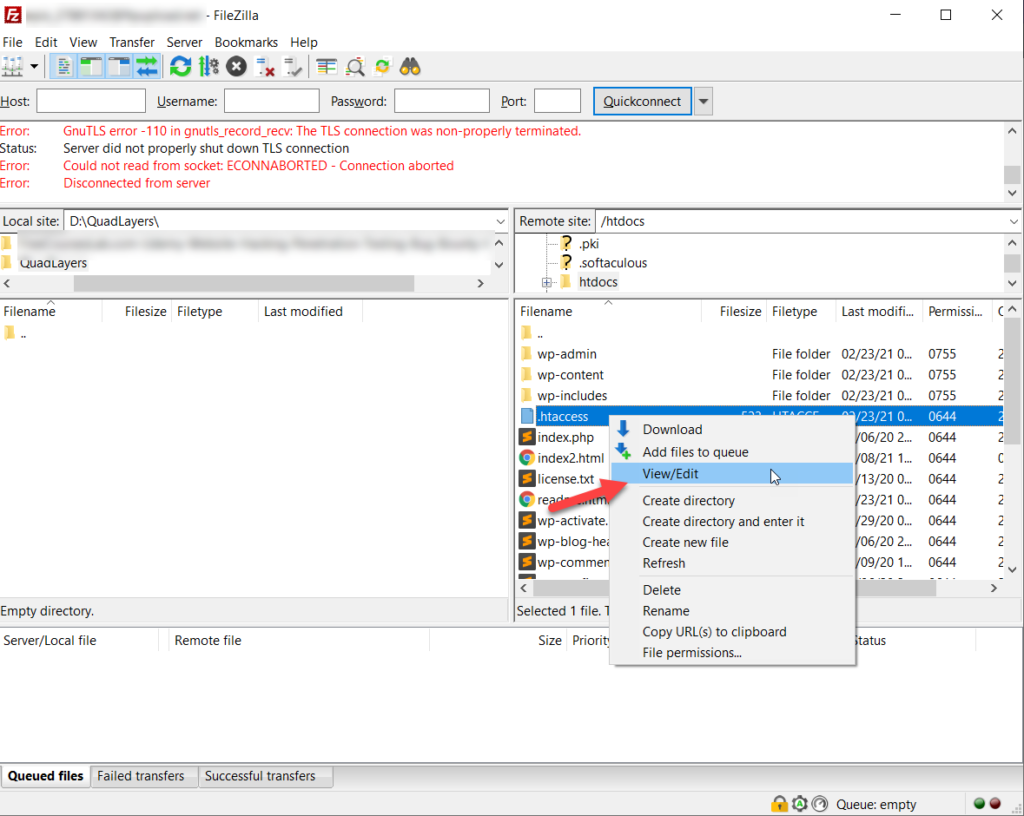
Task: Toggle processing of the transfer queue
Action: point(208,67)
